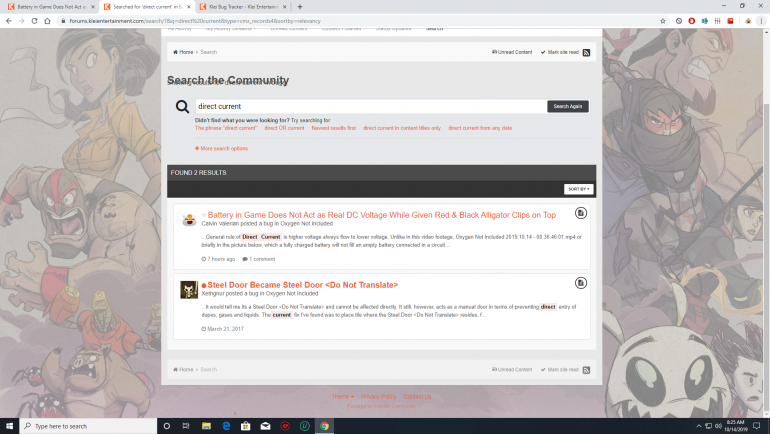The image size is (770, 434).
Task: Click 'Newest results first' suggestion
Action: coord(334,128)
